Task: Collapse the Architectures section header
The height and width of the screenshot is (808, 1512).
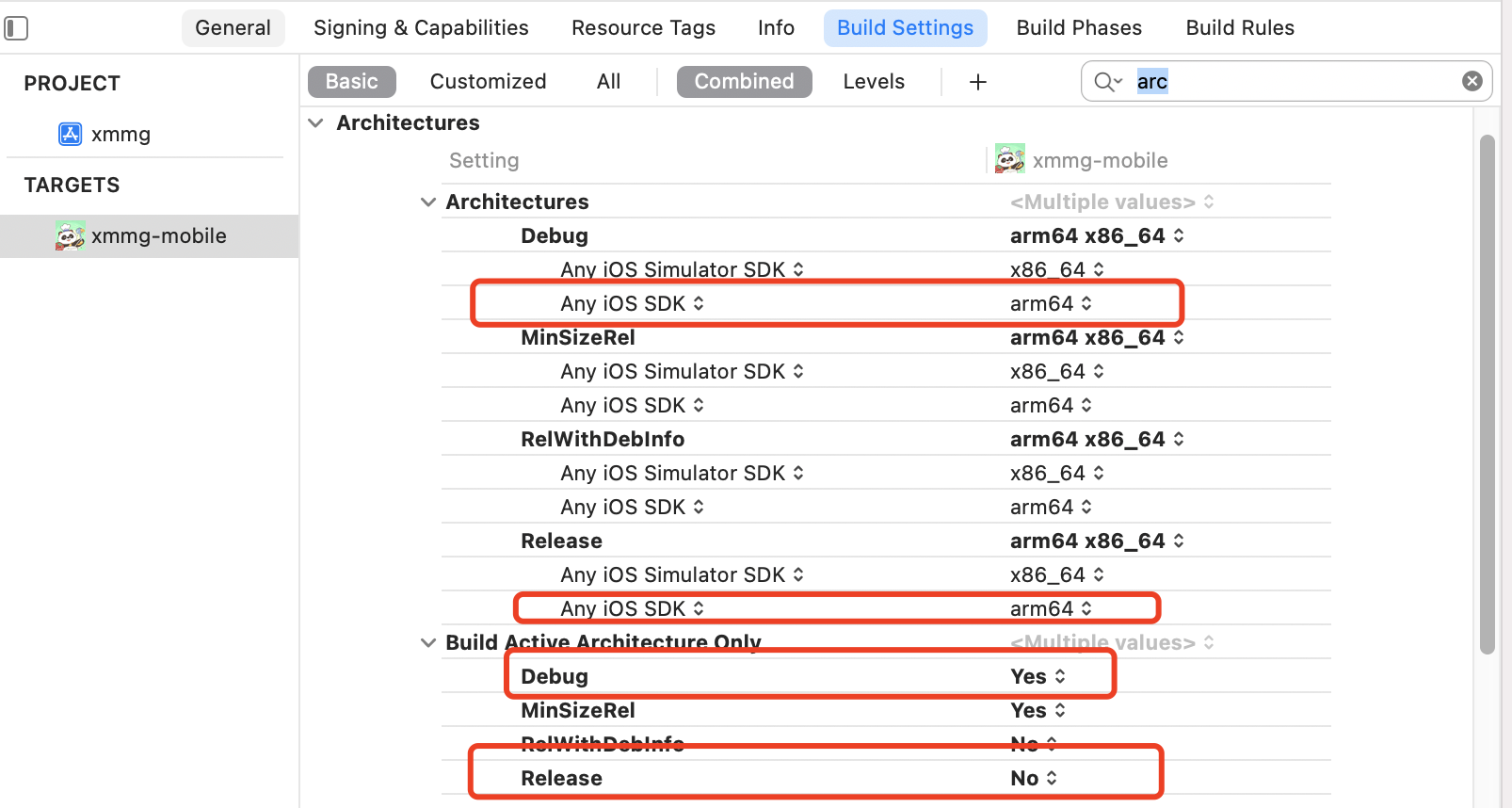Action: click(316, 123)
